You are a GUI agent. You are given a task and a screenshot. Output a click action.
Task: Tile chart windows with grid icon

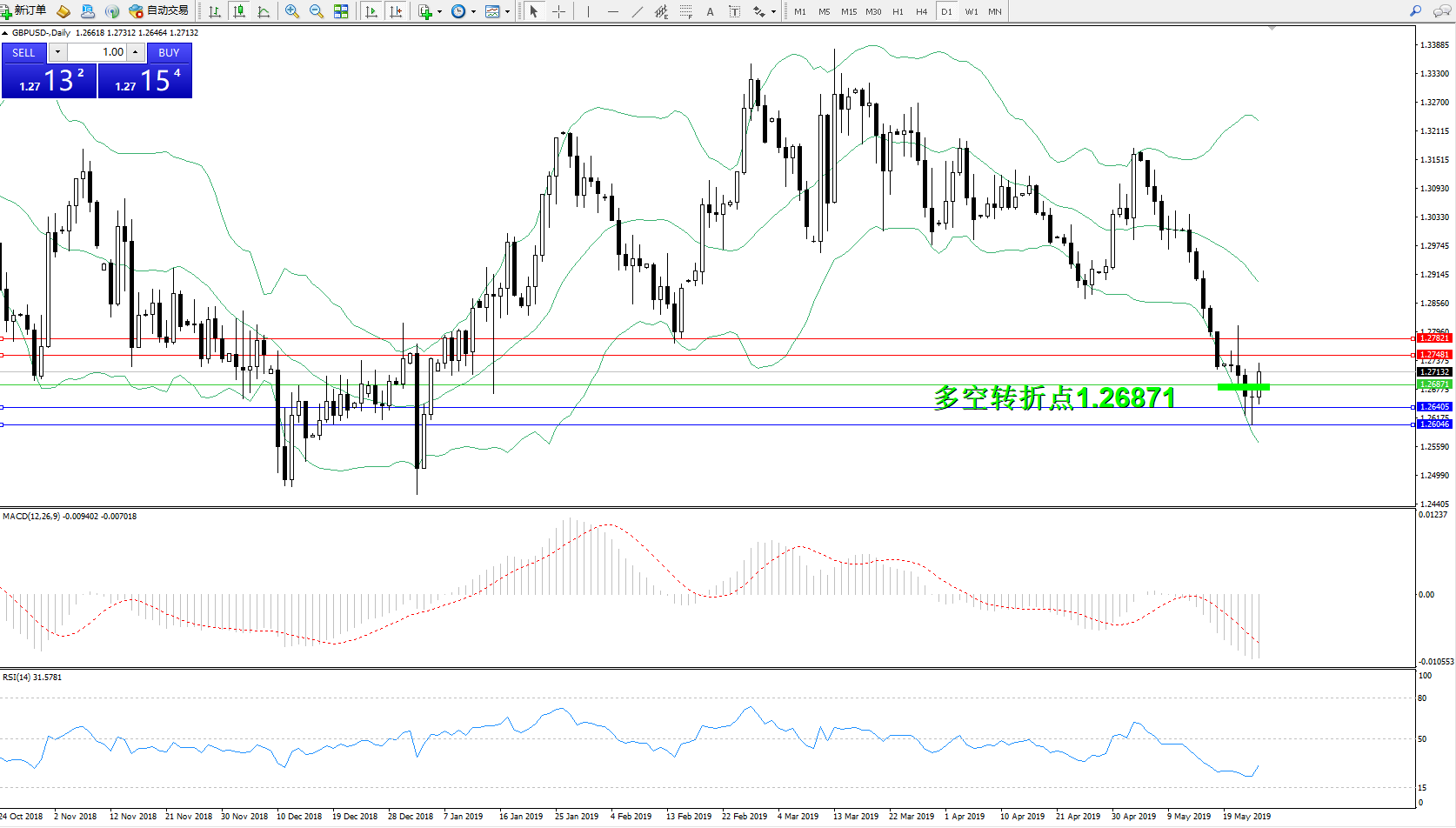coord(341,11)
